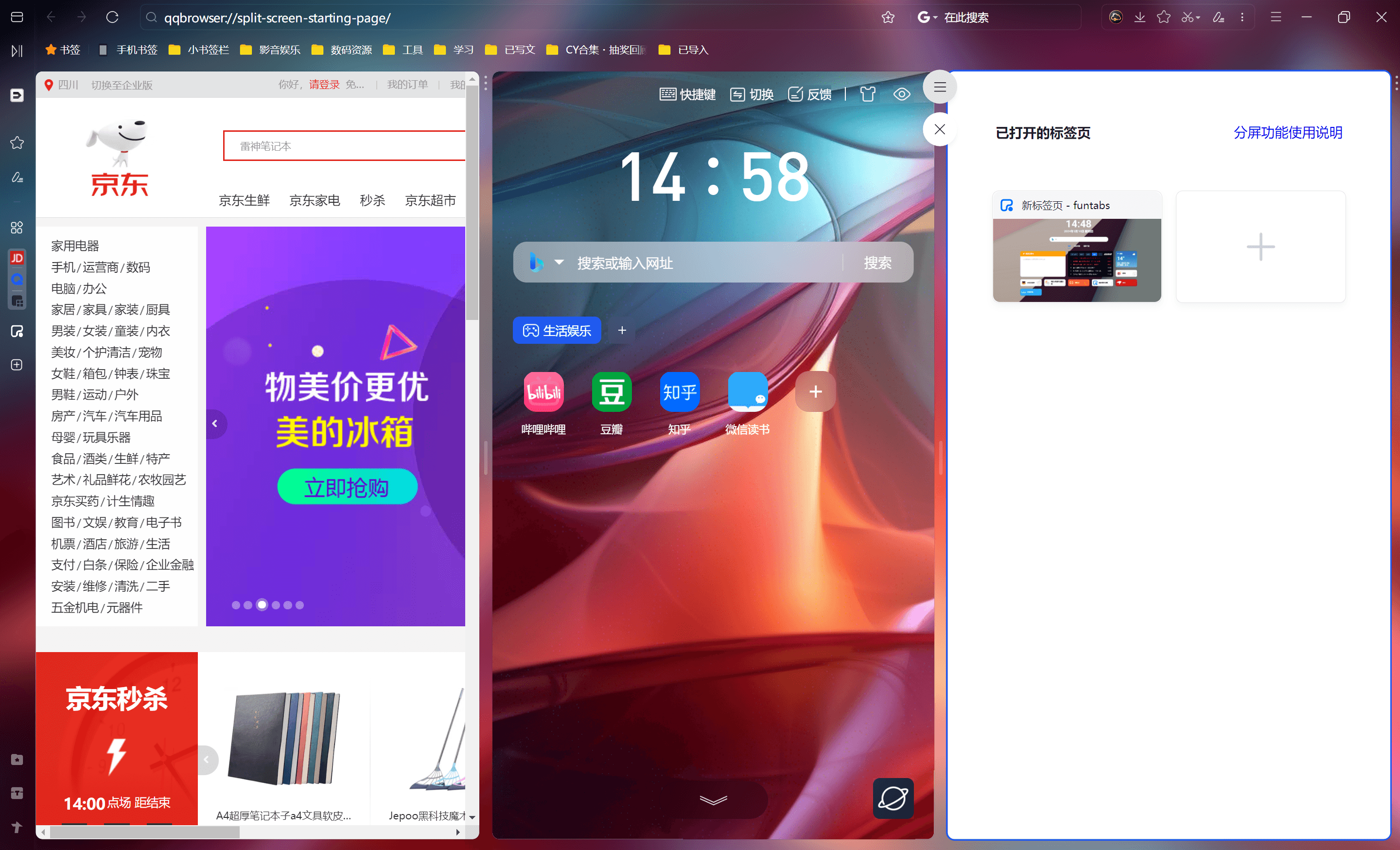Toggle the eye visibility icon
The width and height of the screenshot is (1400, 850).
[x=902, y=94]
